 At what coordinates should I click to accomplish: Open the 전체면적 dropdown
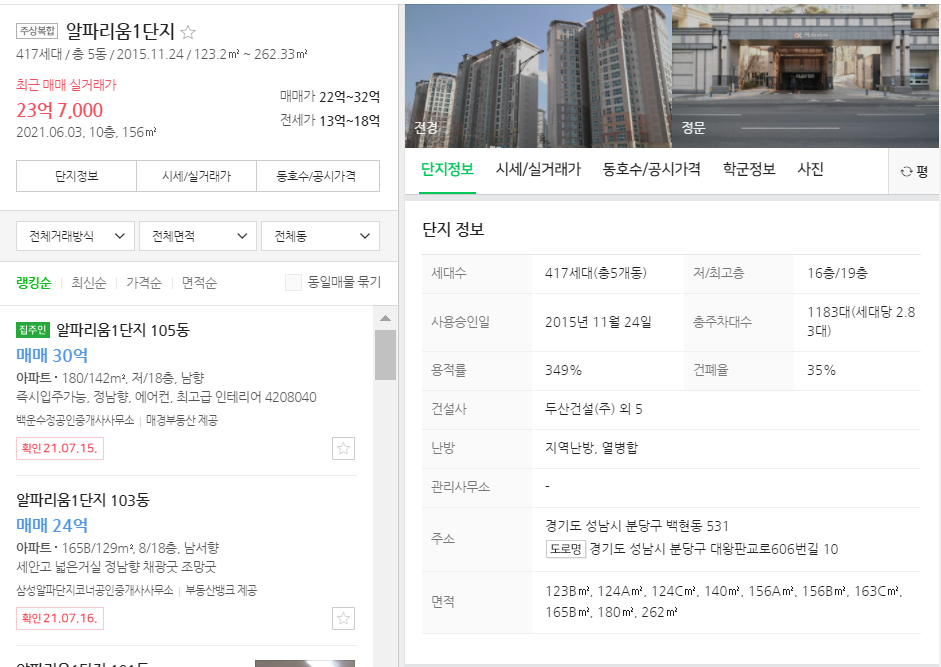click(197, 236)
